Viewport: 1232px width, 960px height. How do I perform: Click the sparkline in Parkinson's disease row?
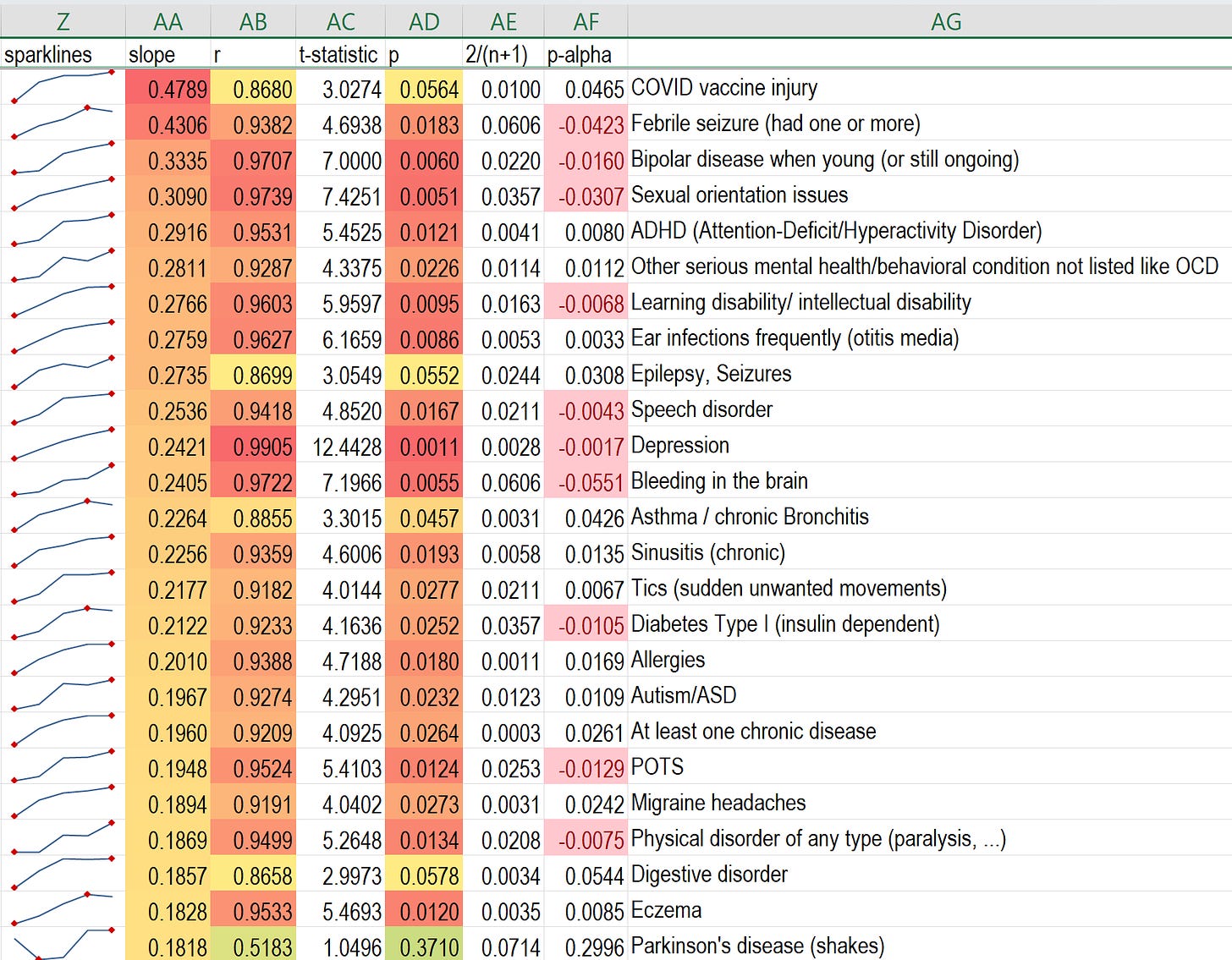pyautogui.click(x=63, y=944)
